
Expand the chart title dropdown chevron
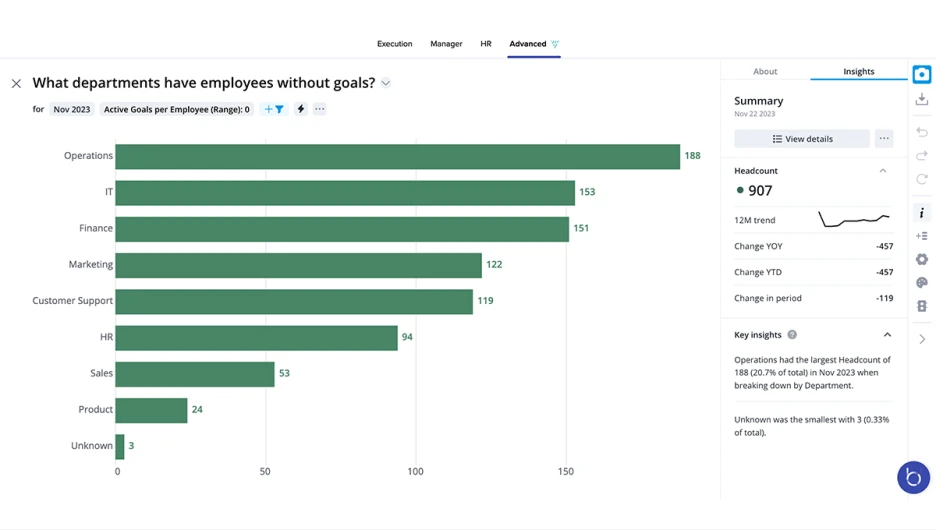pyautogui.click(x=386, y=84)
